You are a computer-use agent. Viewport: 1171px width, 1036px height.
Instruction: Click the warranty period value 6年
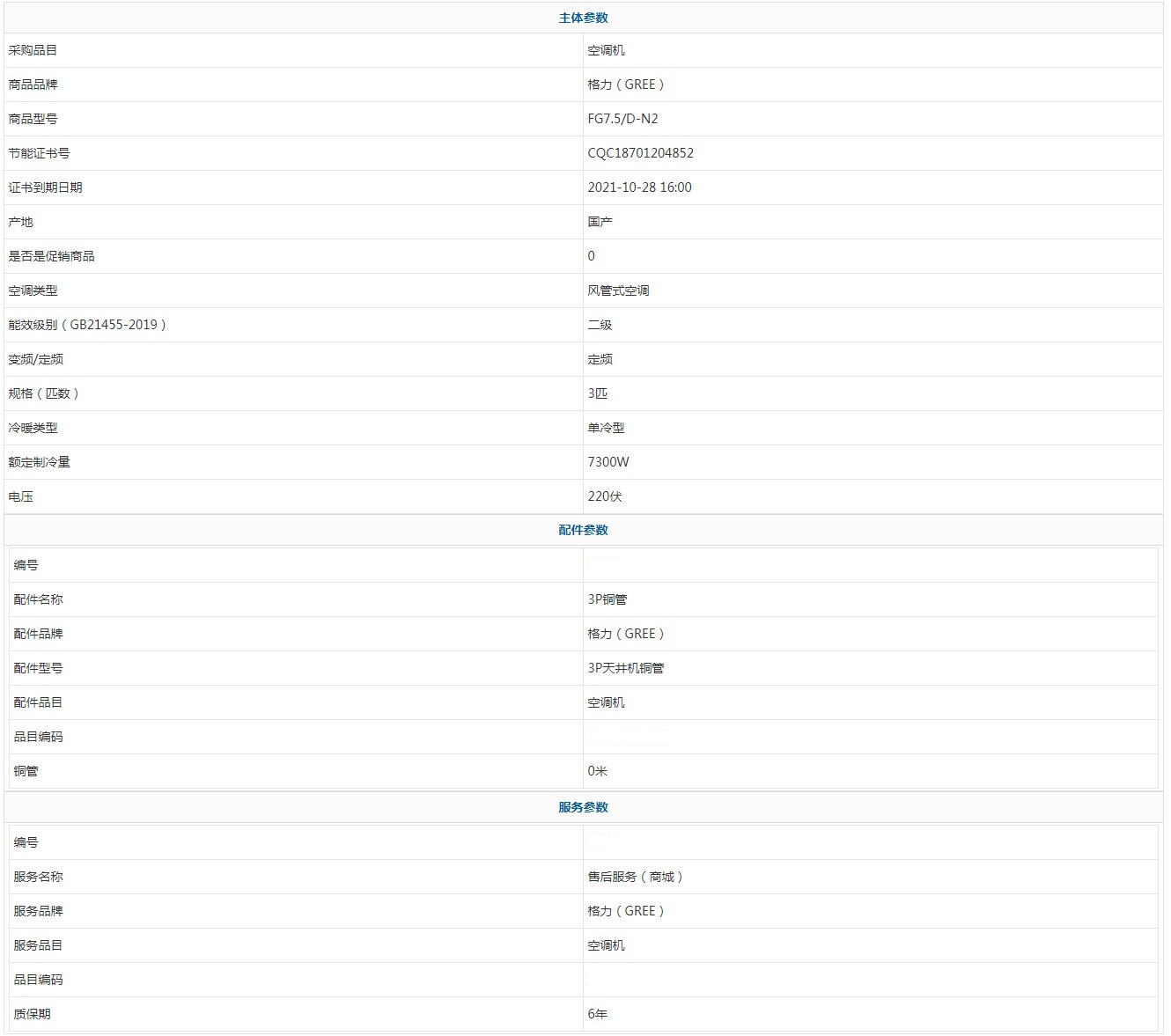[x=597, y=1014]
